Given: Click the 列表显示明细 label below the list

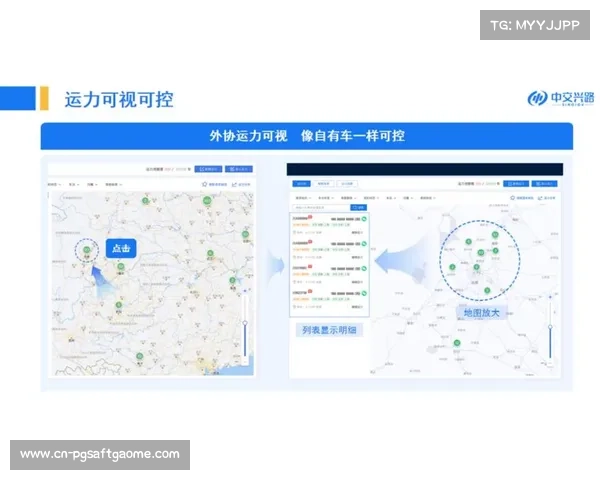Looking at the screenshot, I should (x=327, y=330).
